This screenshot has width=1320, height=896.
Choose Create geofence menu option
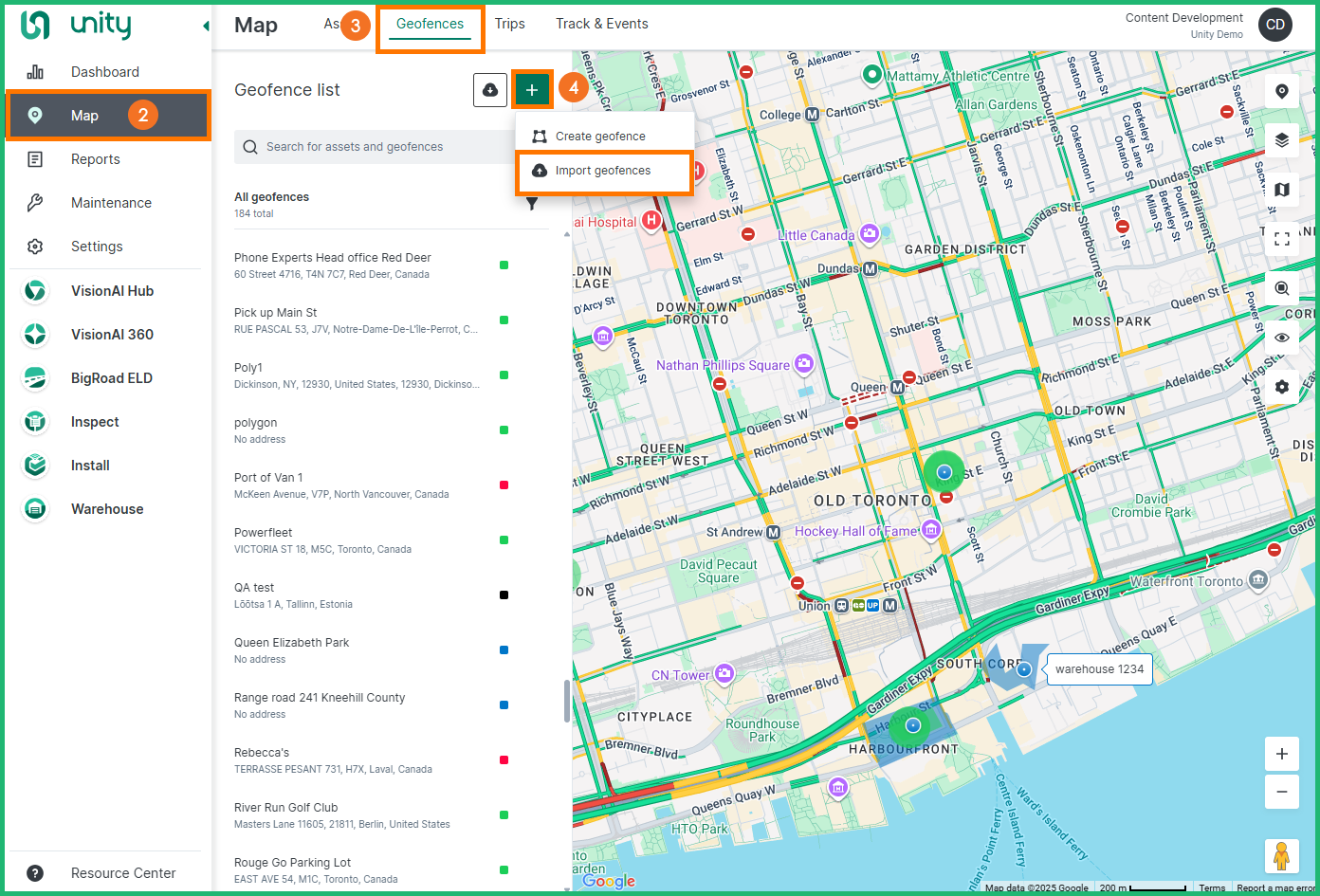[600, 137]
